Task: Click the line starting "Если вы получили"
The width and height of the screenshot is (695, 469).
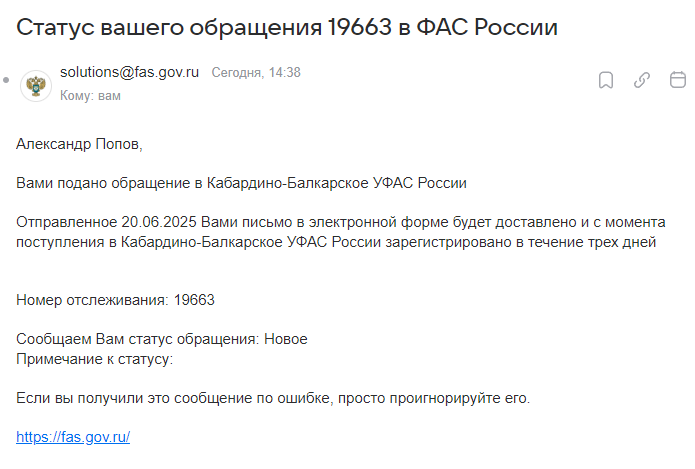Action: [x=273, y=398]
